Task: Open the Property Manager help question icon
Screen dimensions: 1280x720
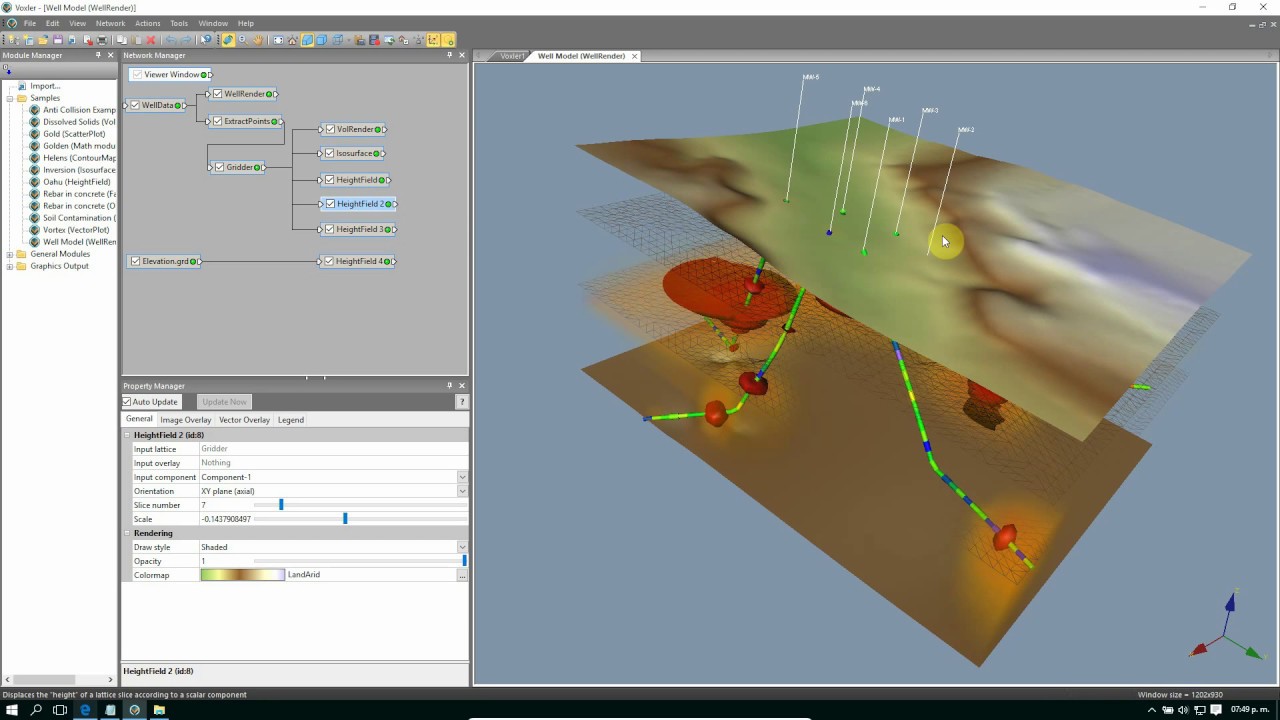Action: (x=462, y=401)
